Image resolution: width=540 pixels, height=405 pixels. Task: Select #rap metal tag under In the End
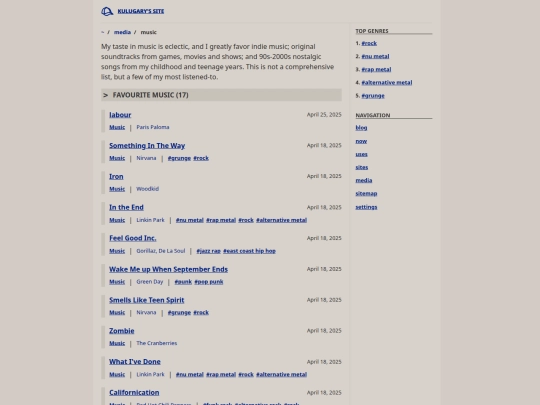[x=221, y=220]
